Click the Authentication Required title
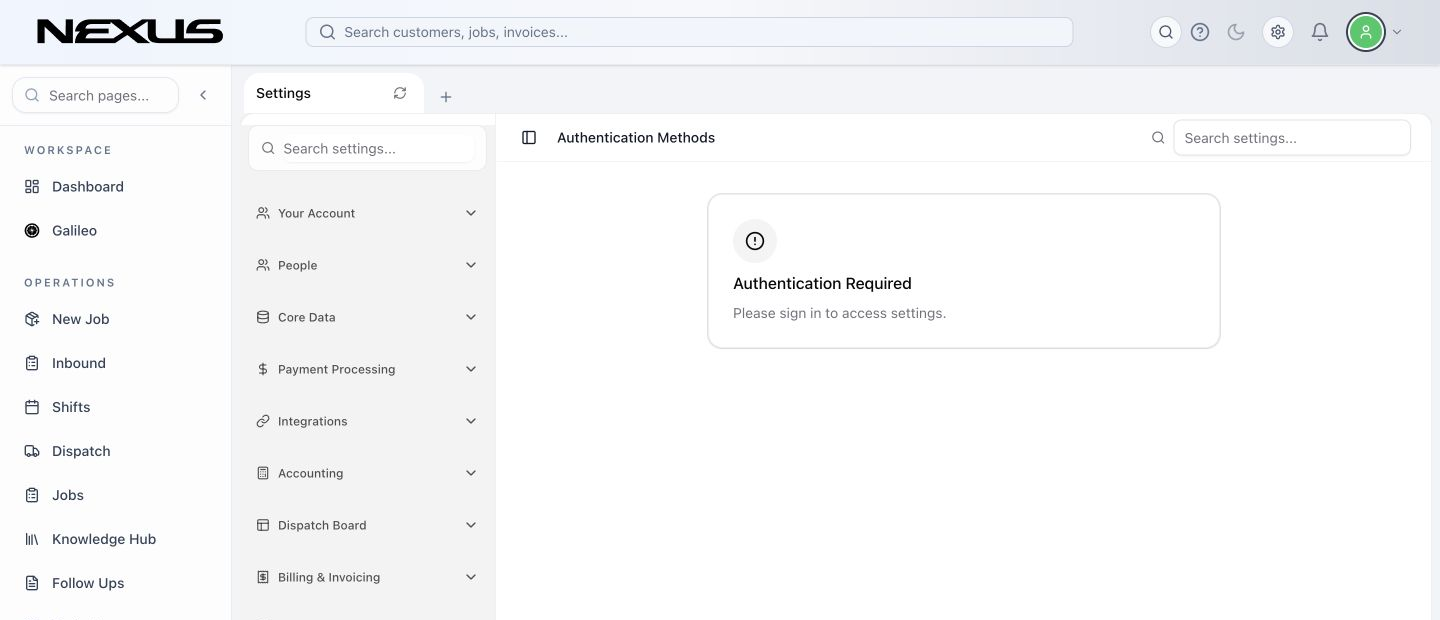 pyautogui.click(x=822, y=283)
